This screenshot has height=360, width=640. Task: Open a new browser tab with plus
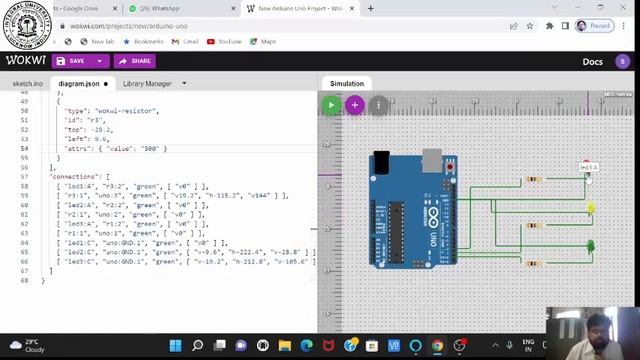[371, 8]
